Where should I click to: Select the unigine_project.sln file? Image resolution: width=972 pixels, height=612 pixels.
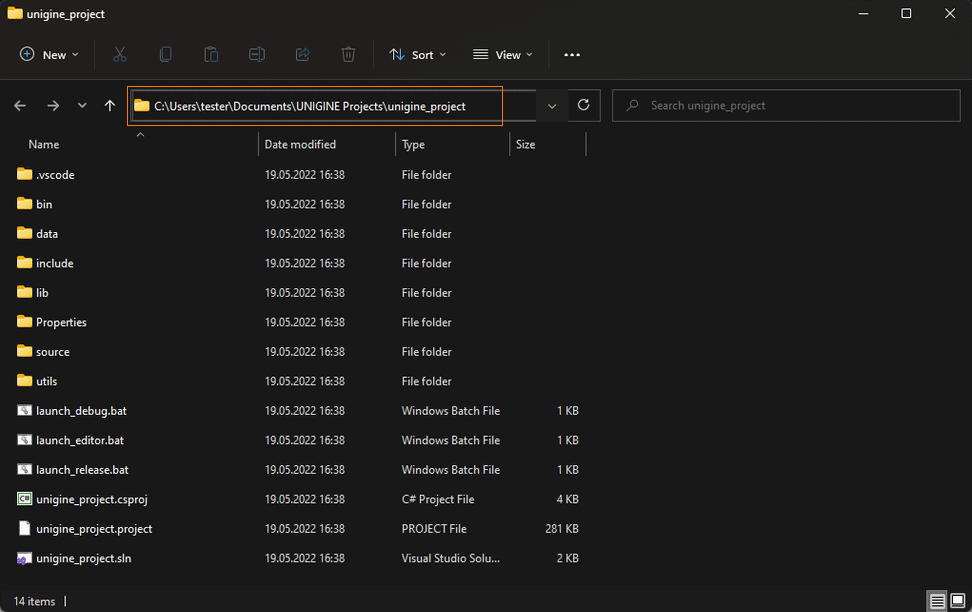point(83,558)
